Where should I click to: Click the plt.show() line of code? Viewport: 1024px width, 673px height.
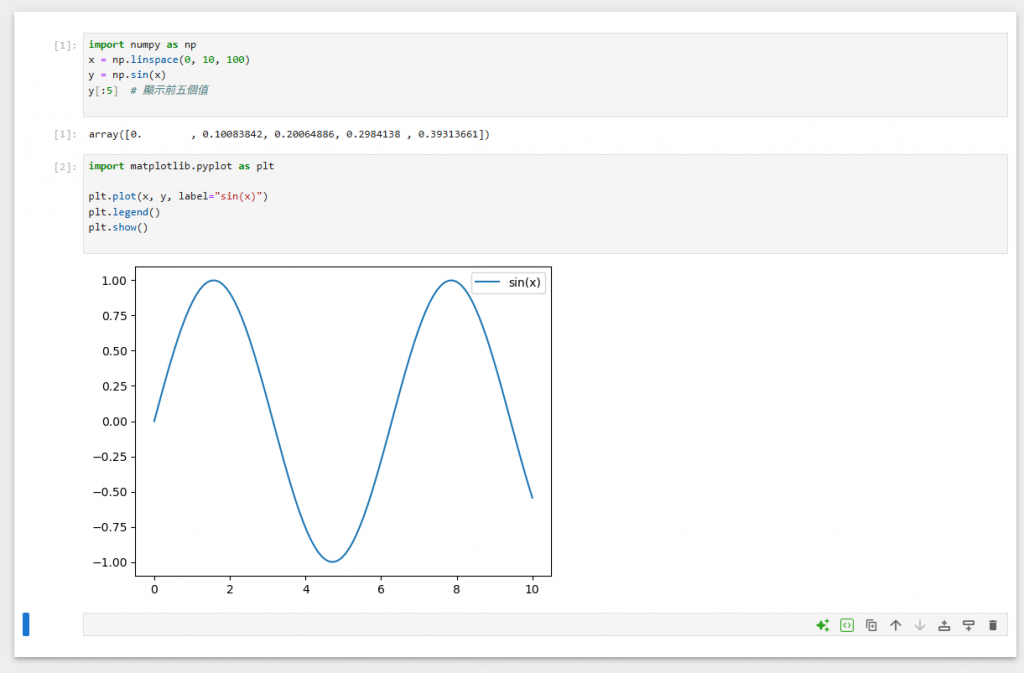[x=118, y=227]
